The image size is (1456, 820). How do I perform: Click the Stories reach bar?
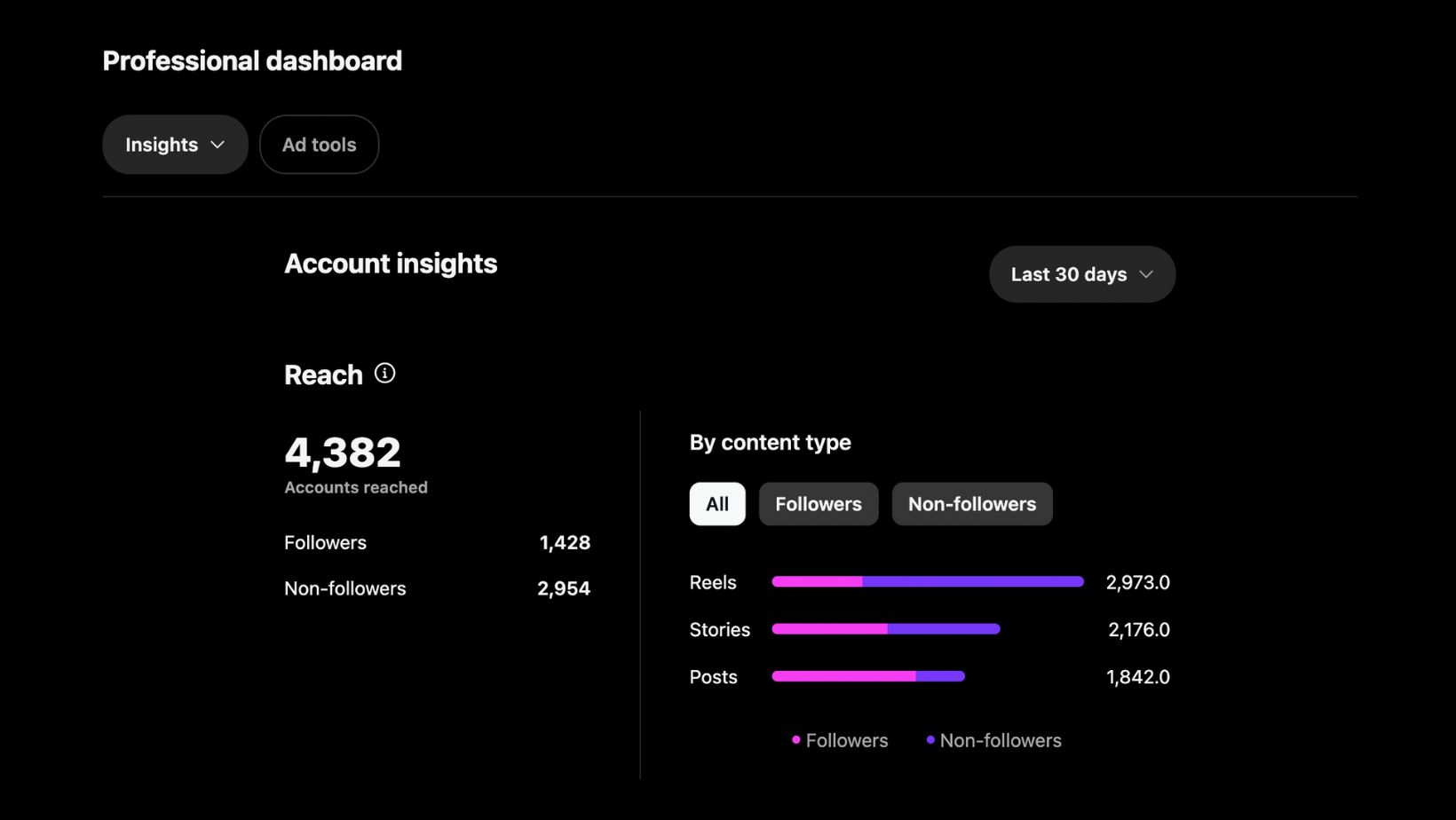point(886,629)
